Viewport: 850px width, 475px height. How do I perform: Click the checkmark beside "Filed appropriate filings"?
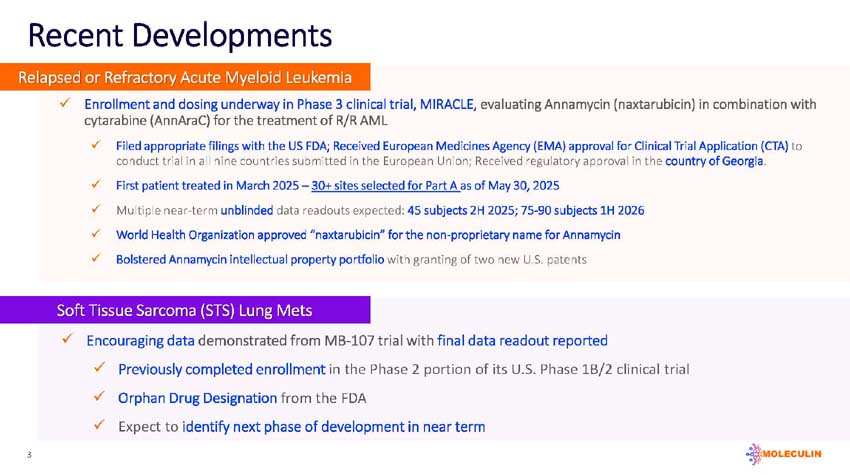click(x=96, y=145)
